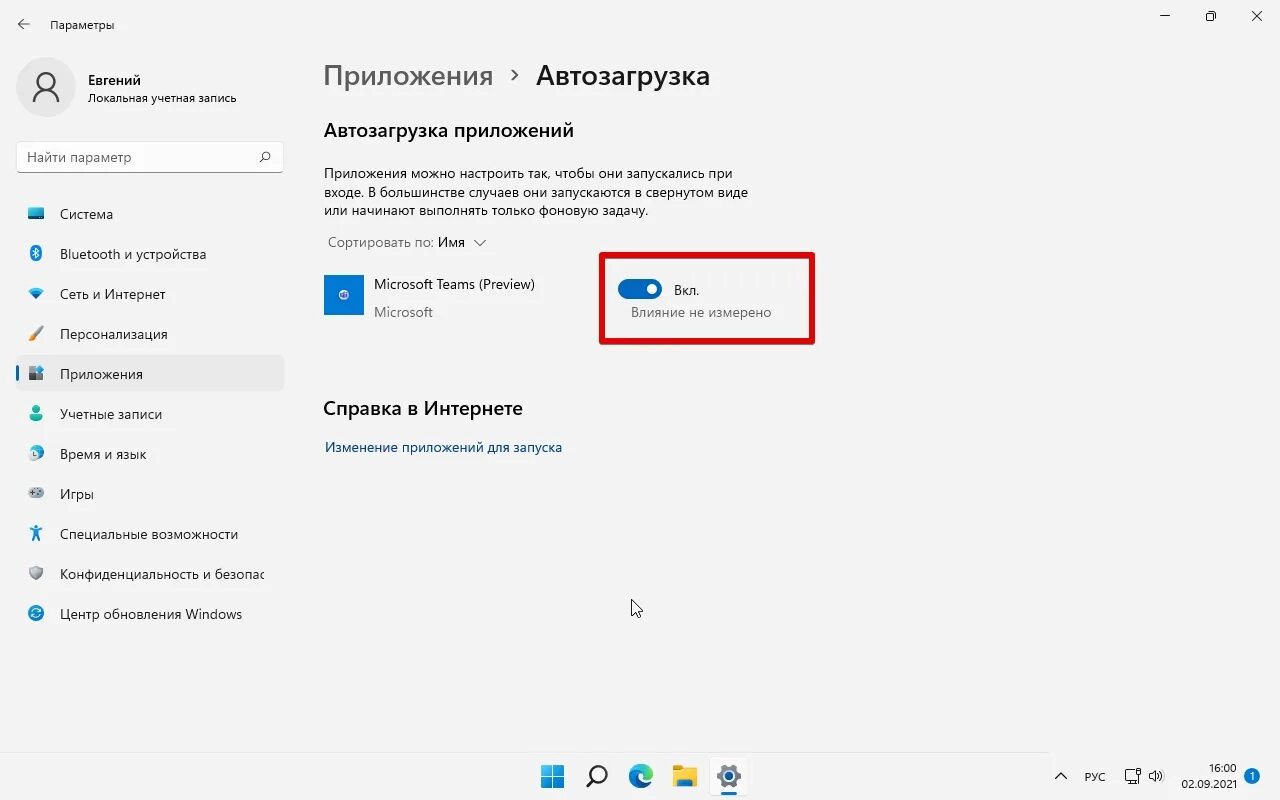Navigate to Время и язык
The width and height of the screenshot is (1280, 800).
pyautogui.click(x=150, y=454)
